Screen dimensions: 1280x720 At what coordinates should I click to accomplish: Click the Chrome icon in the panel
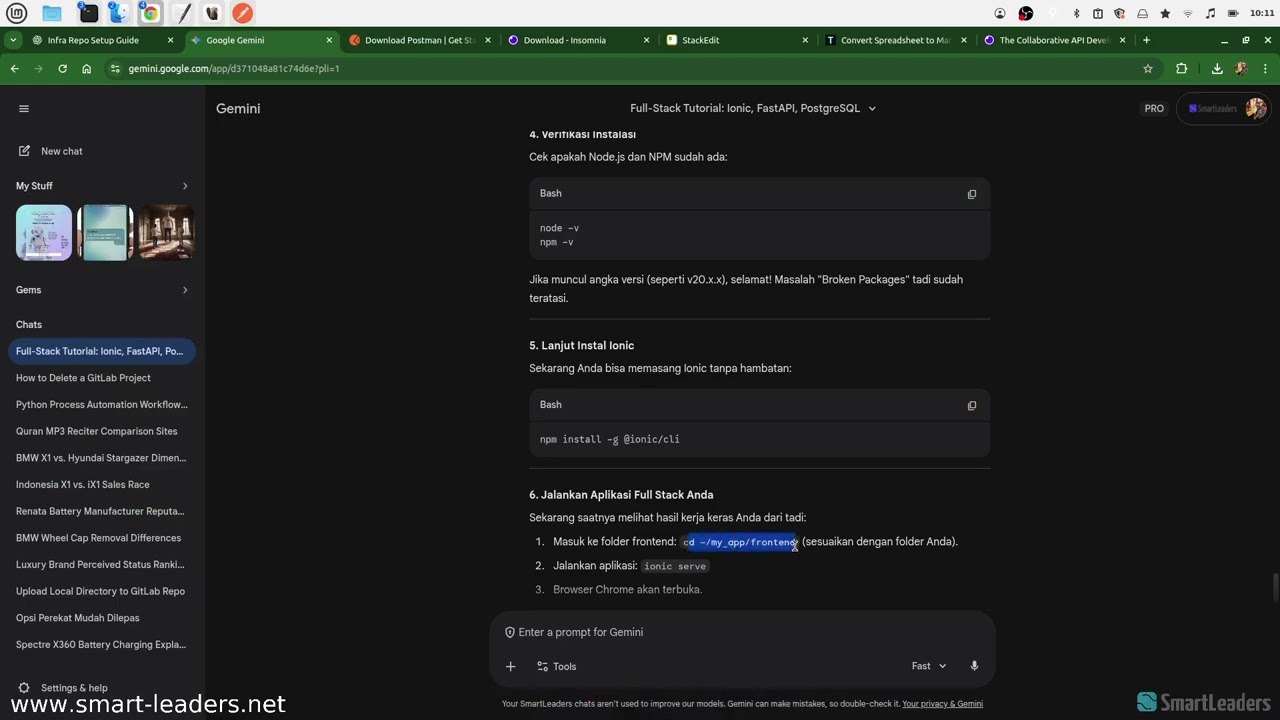point(150,13)
